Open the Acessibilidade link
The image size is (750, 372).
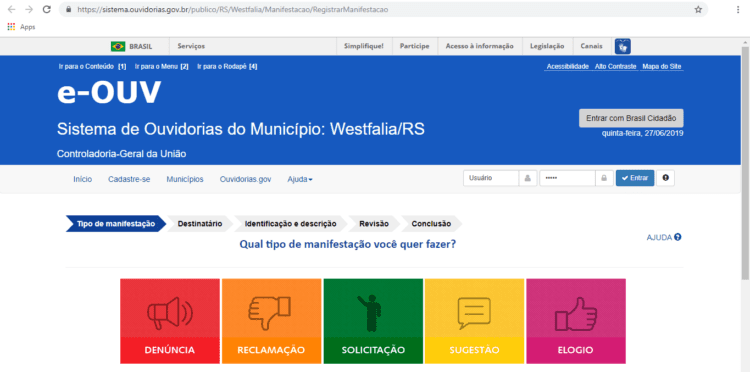pyautogui.click(x=567, y=66)
